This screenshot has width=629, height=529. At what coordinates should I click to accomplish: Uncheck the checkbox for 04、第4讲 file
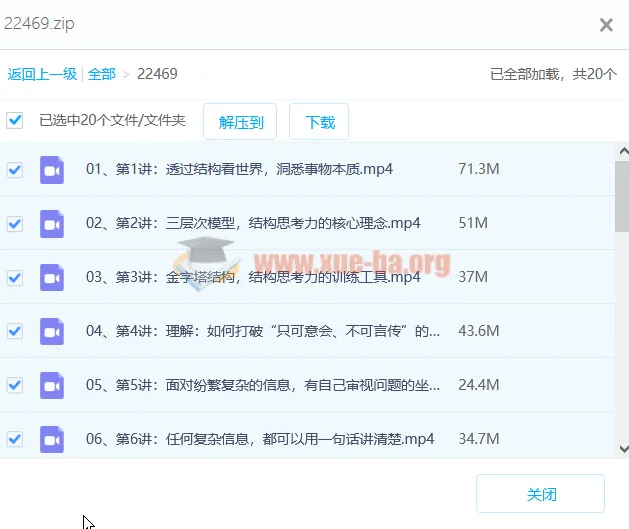15,331
